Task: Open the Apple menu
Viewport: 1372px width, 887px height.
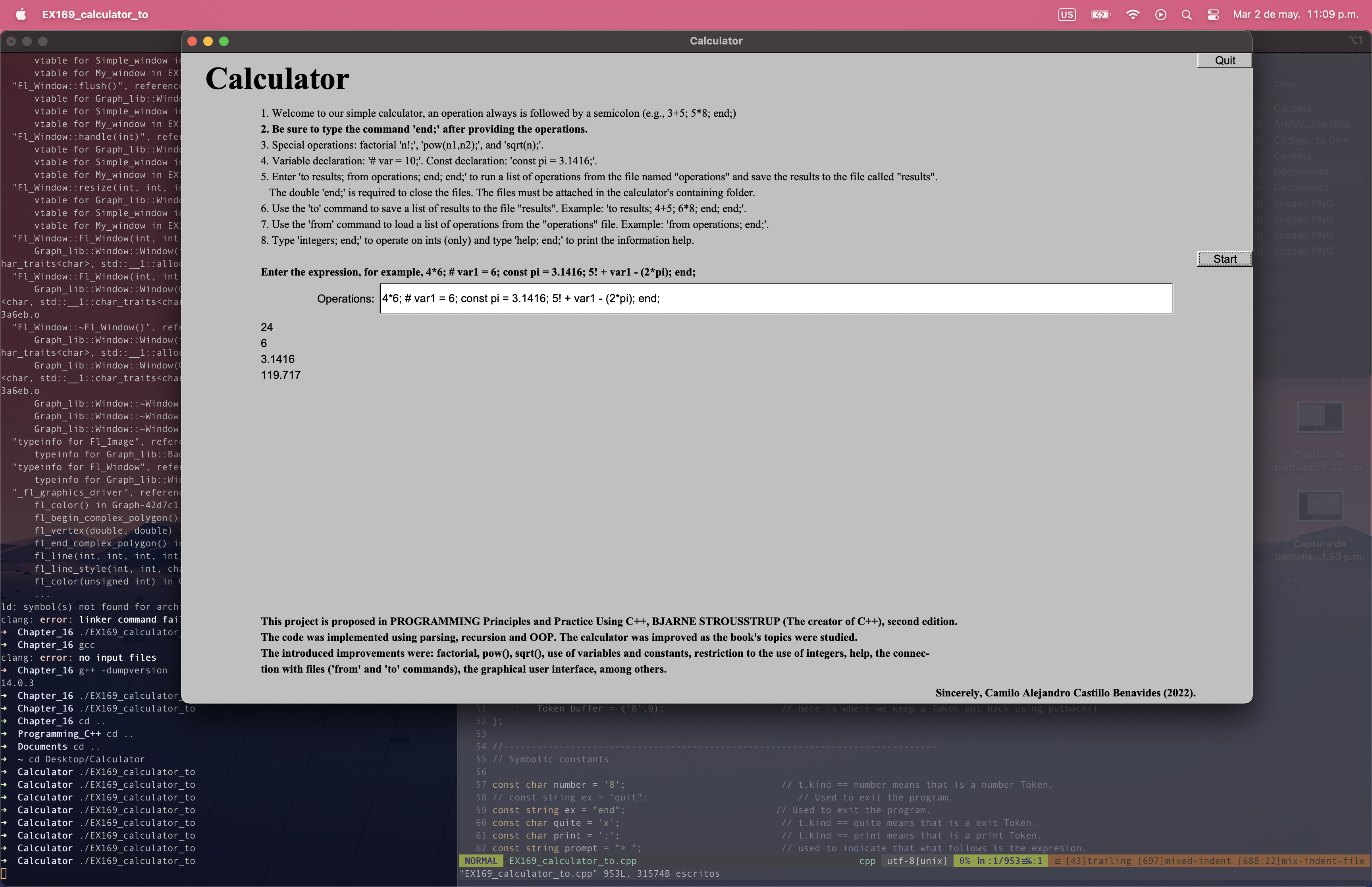Action: pos(21,14)
